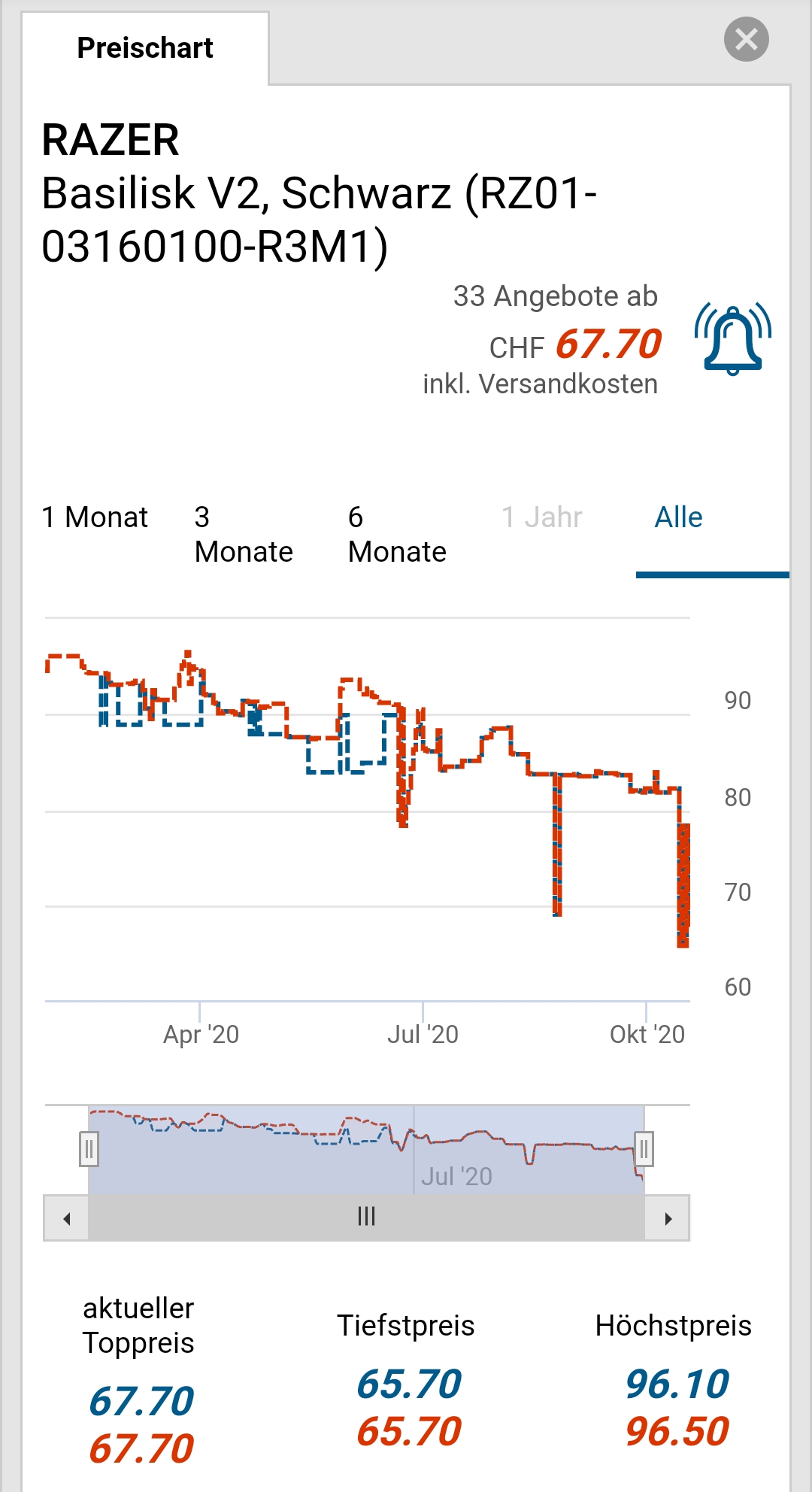Click the Jul '20 axis label
Screen dimensions: 812x1492
423,1035
